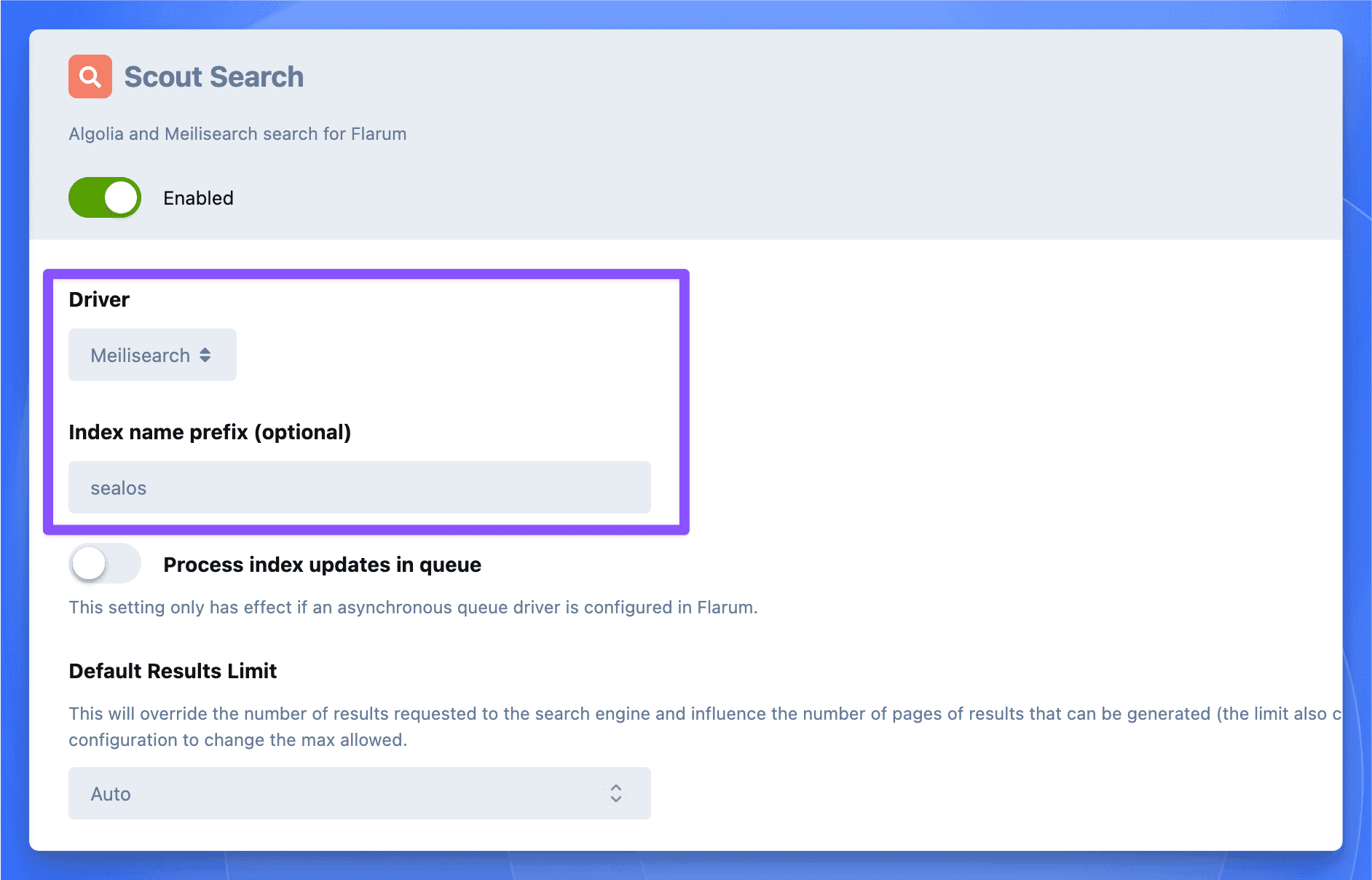This screenshot has width=1372, height=880.
Task: Open the Default Results Limit dropdown set to Auto
Action: coord(359,793)
